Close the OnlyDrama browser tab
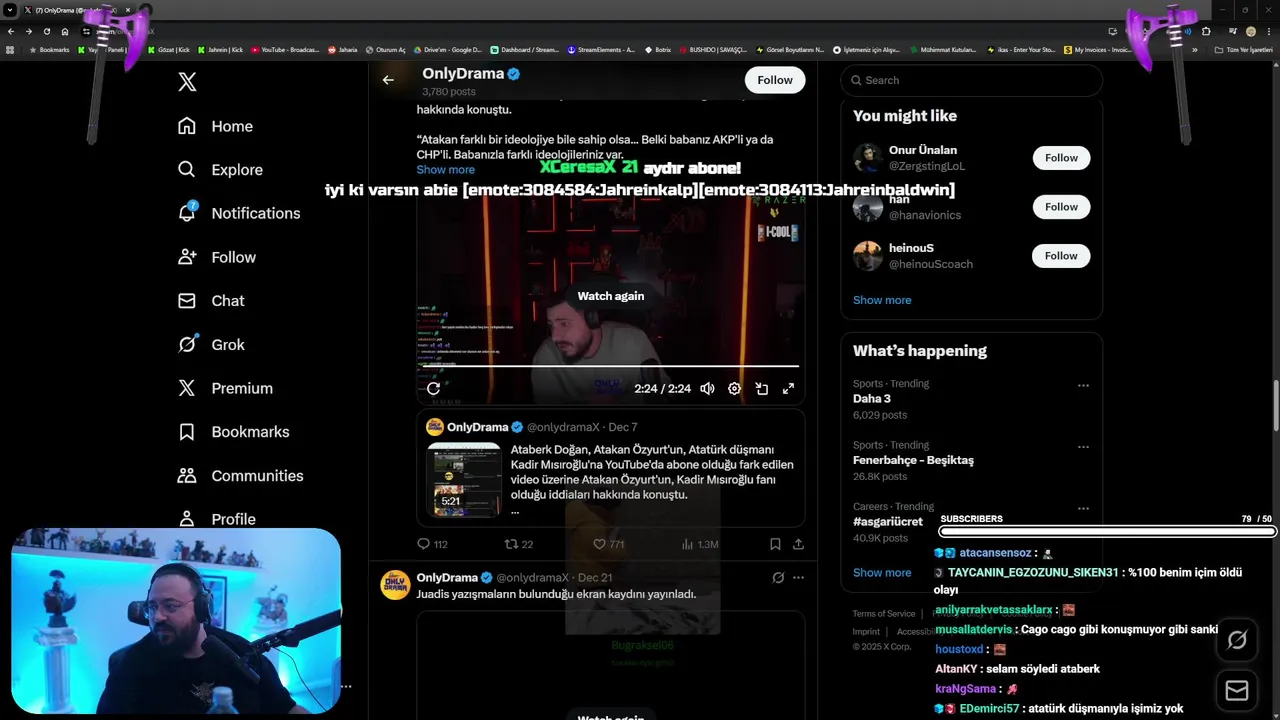Image resolution: width=1280 pixels, height=720 pixels. point(128,10)
